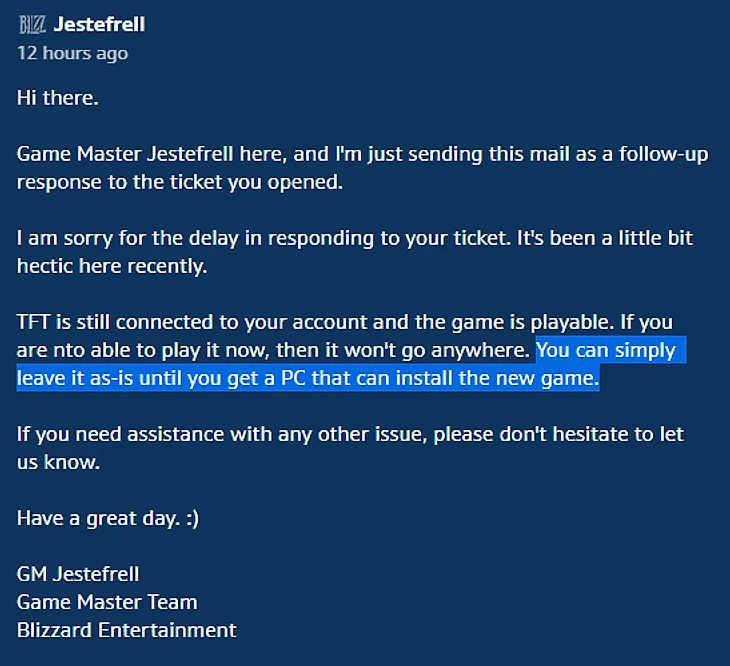Viewport: 730px width, 666px height.
Task: Click the "hectic here recently." line
Action: pos(112,266)
